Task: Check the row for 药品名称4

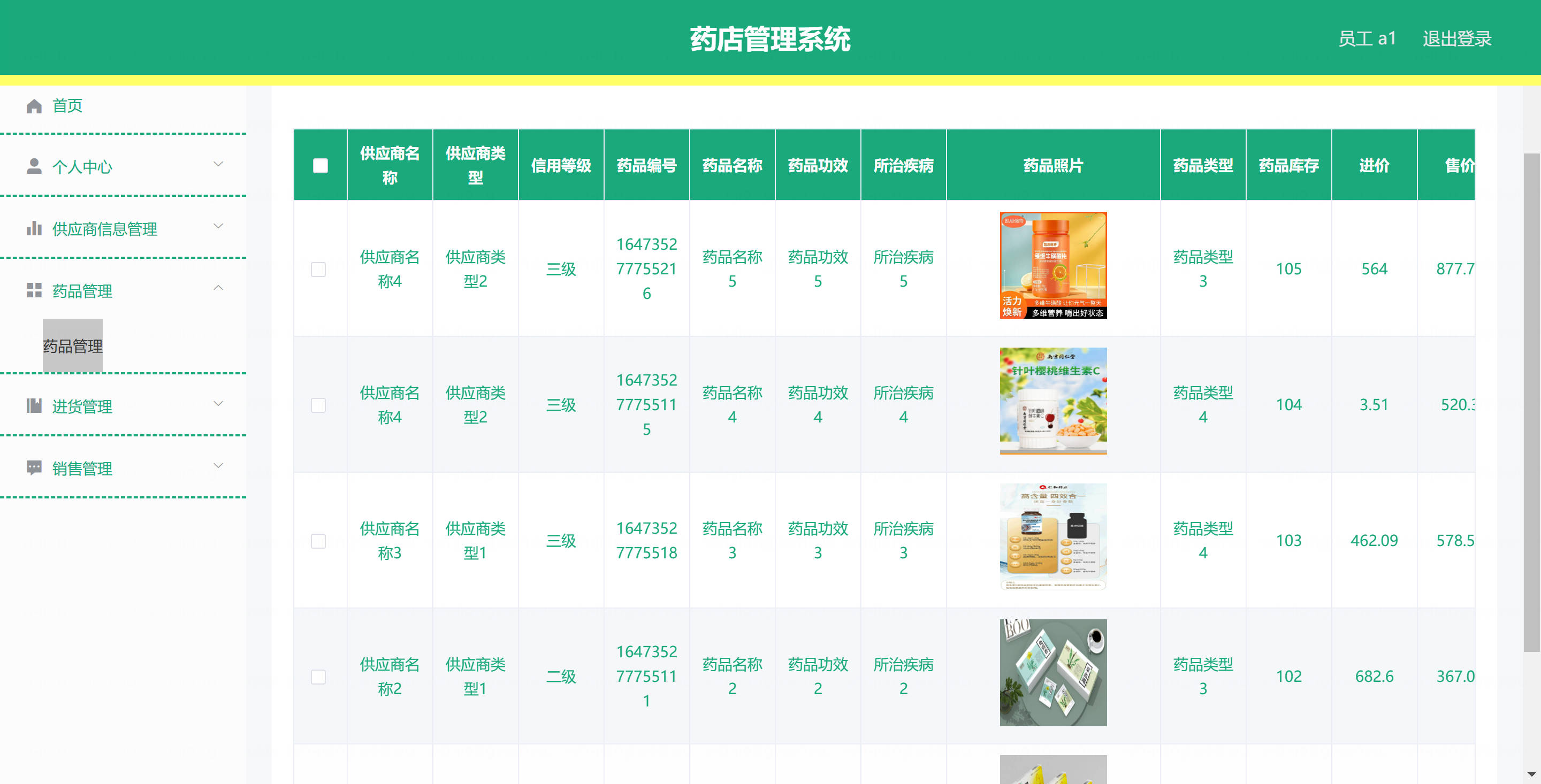Action: pyautogui.click(x=318, y=405)
